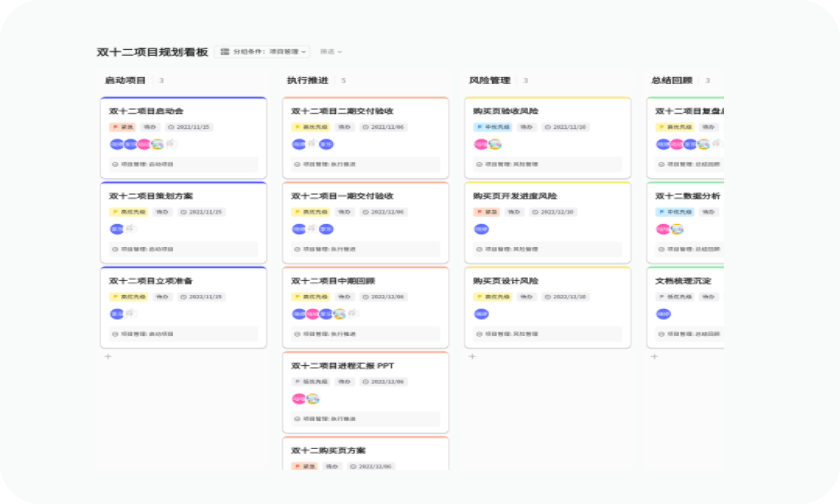Click 高优先级 tag on 购买页设计风险
Screen dimensions: 840x504
click(x=493, y=297)
